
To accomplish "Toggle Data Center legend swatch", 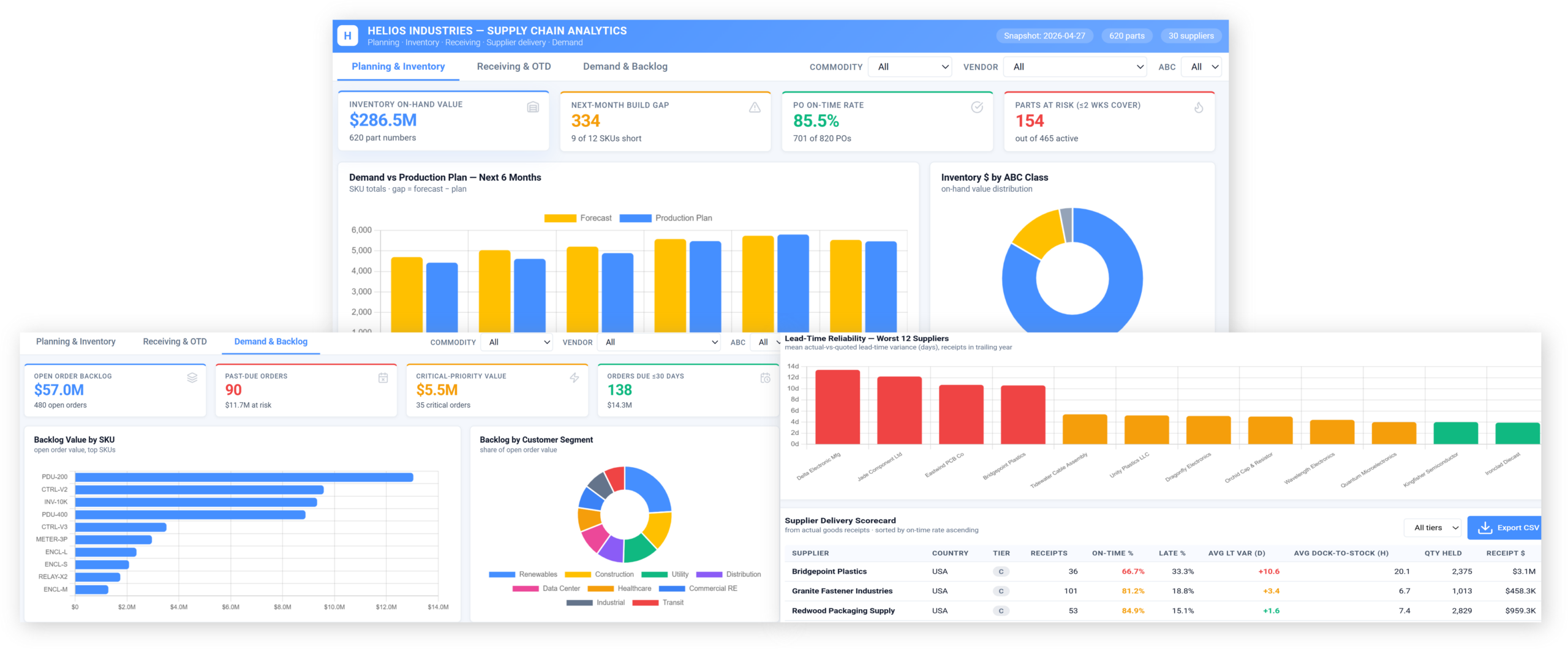I will coord(526,588).
